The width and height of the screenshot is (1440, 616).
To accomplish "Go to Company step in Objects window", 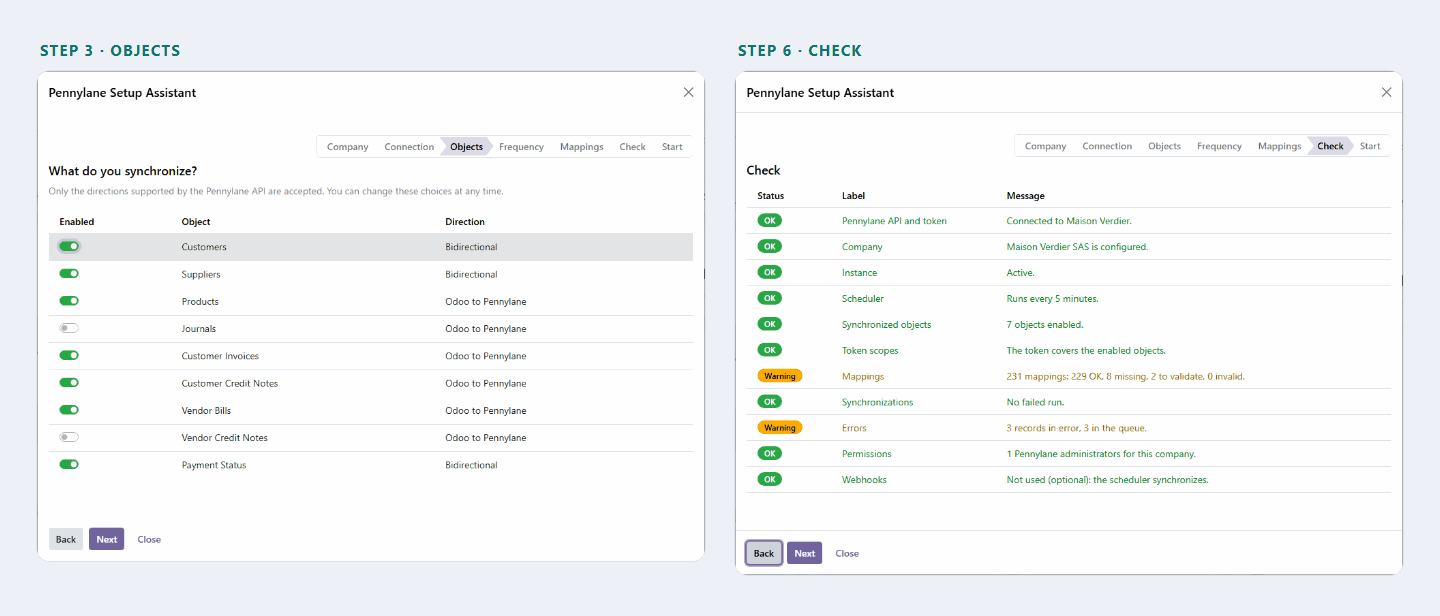I will tap(348, 147).
